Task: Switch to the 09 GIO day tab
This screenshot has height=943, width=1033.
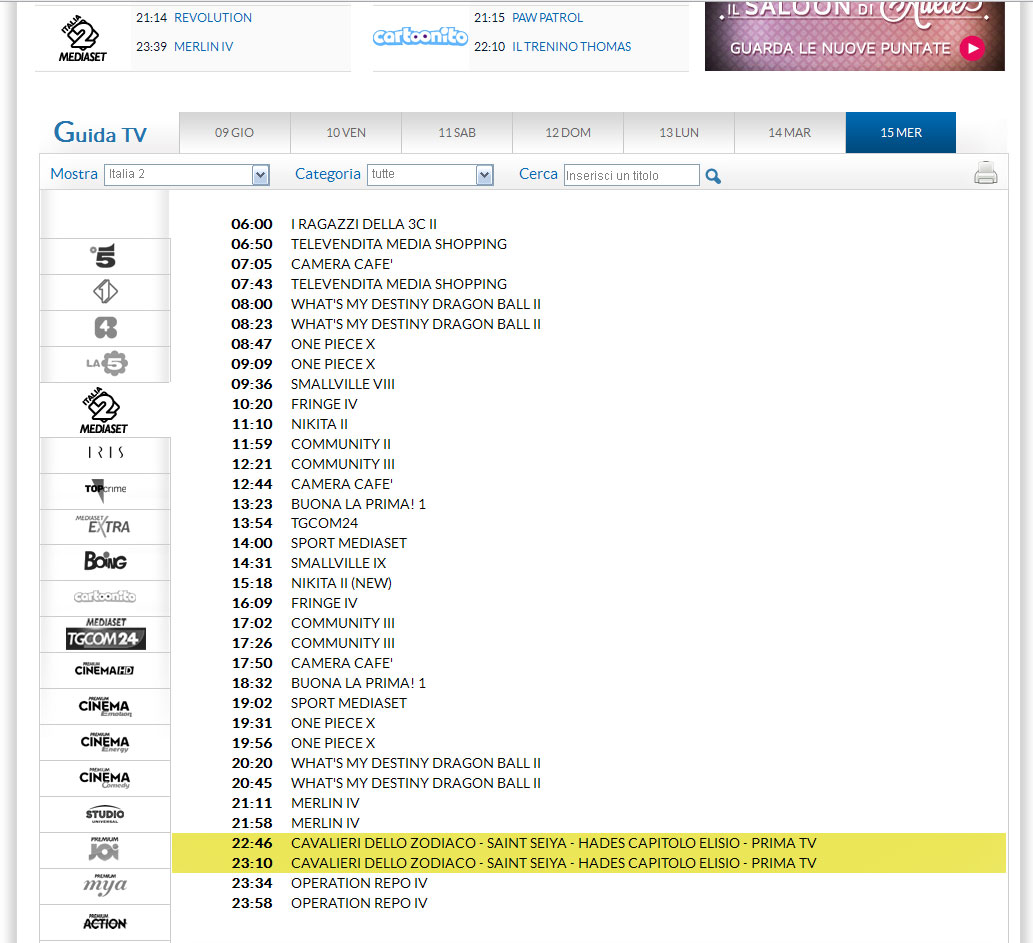Action: point(234,132)
